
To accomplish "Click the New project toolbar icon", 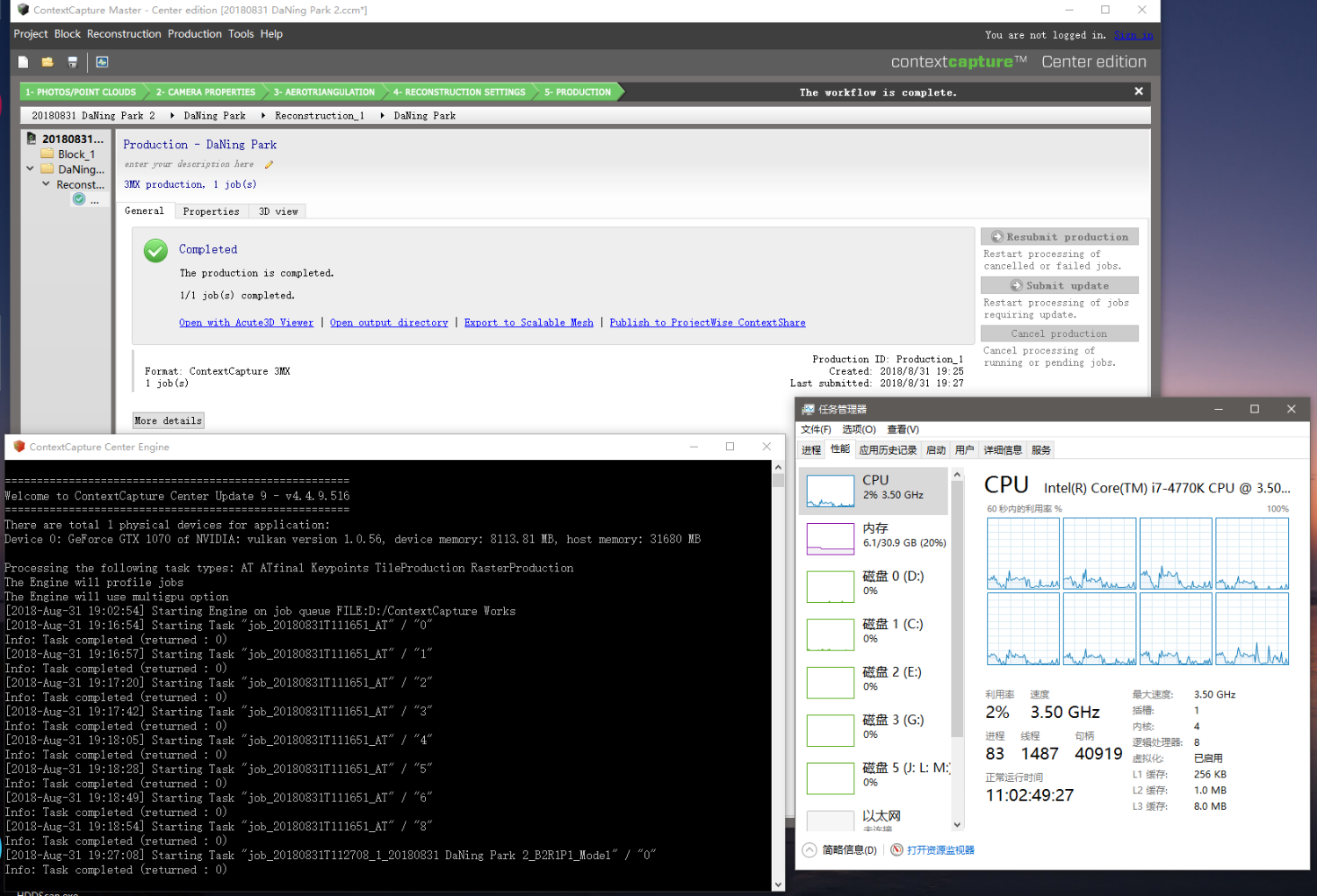I will 24,62.
